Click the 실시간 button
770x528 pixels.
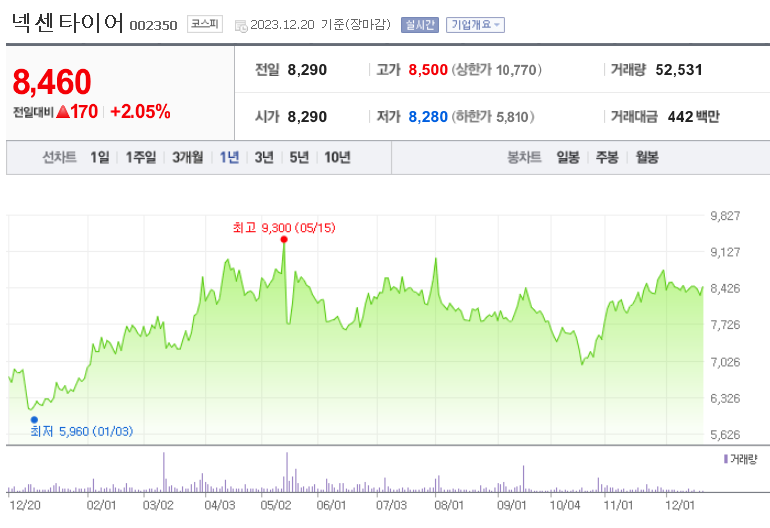[x=420, y=25]
